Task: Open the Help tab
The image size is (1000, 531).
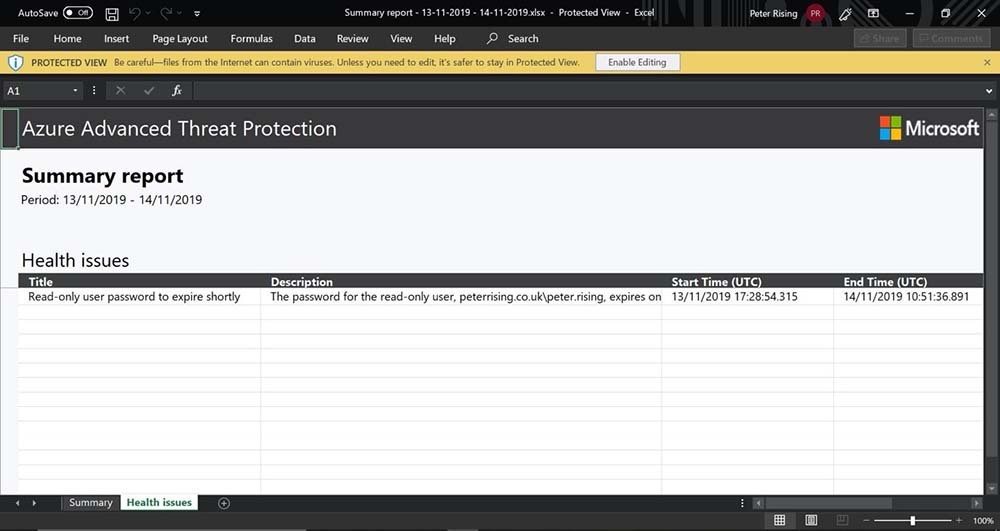Action: click(x=445, y=38)
